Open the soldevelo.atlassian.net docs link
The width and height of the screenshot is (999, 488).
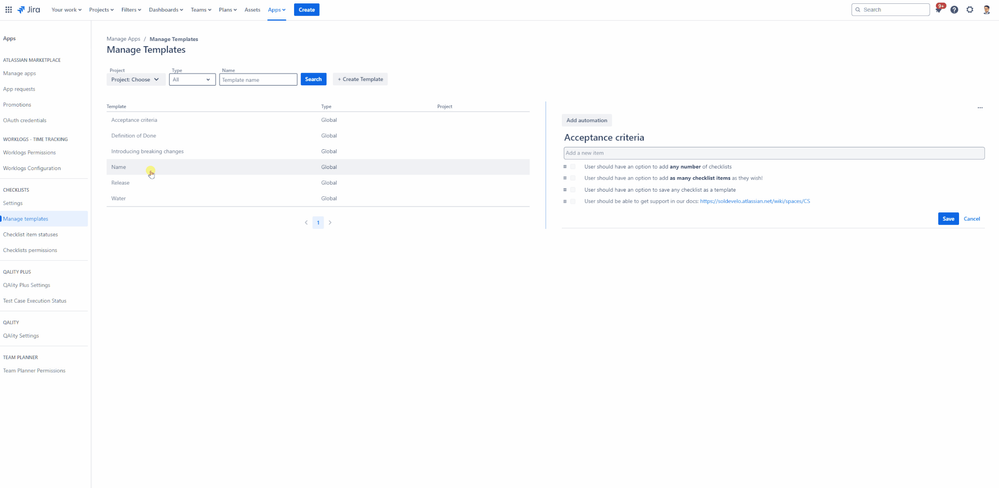tap(755, 201)
